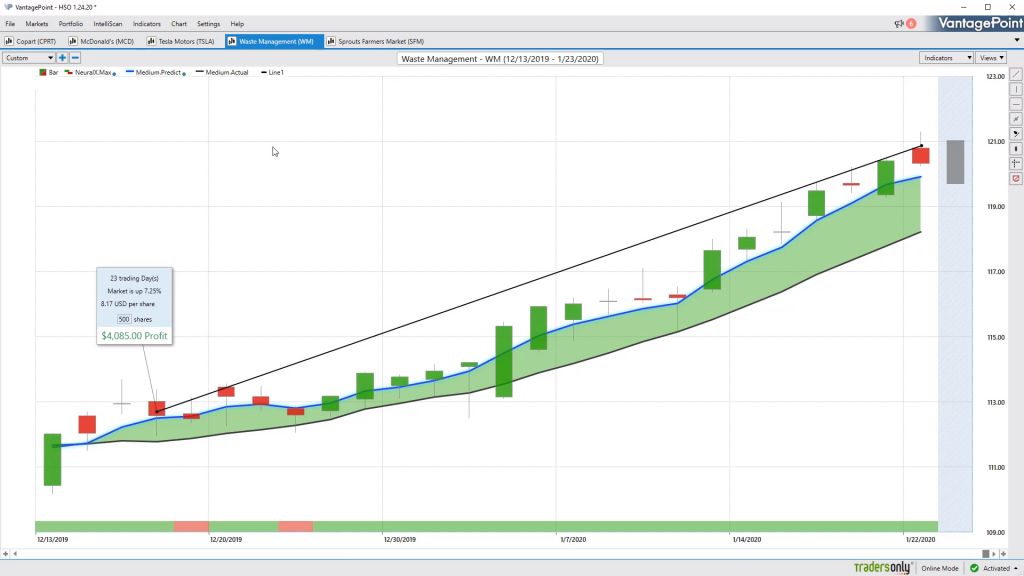Click the $4,085.00 Profit text

(x=135, y=336)
